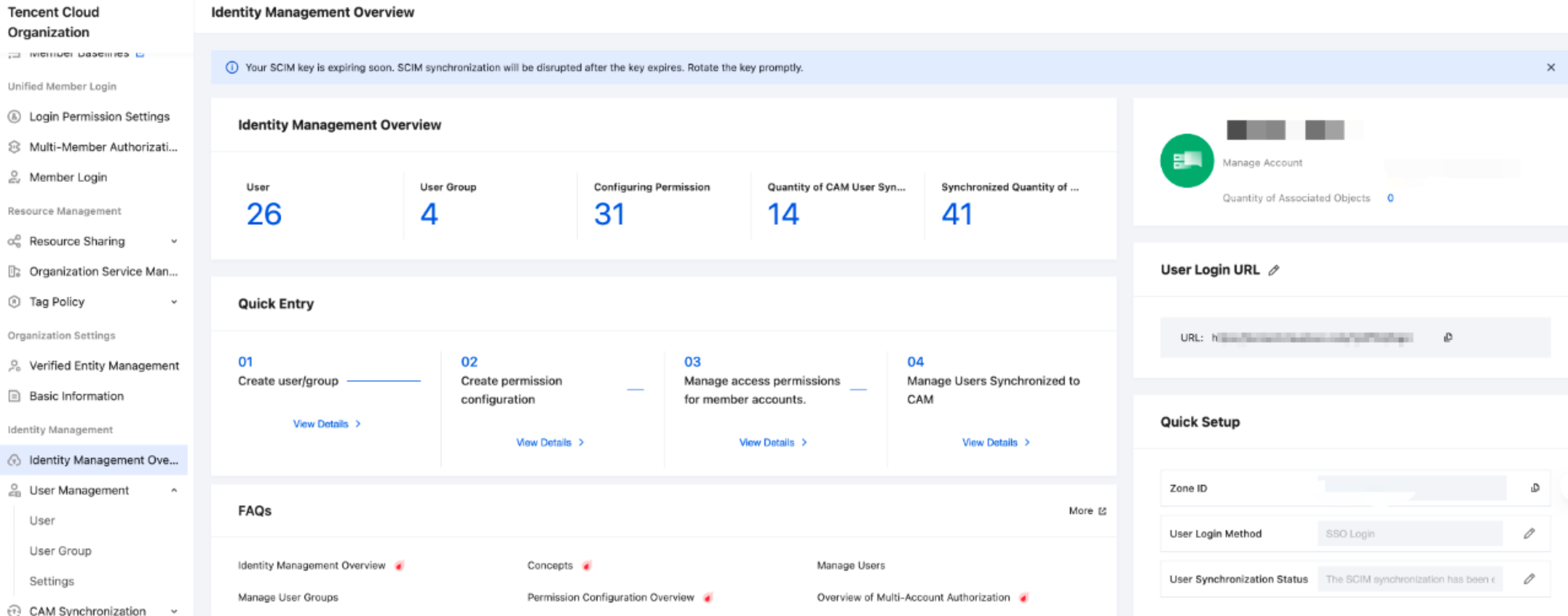Collapse the User Management submenu chevron
Image resolution: width=1568 pixels, height=616 pixels.
click(x=174, y=491)
